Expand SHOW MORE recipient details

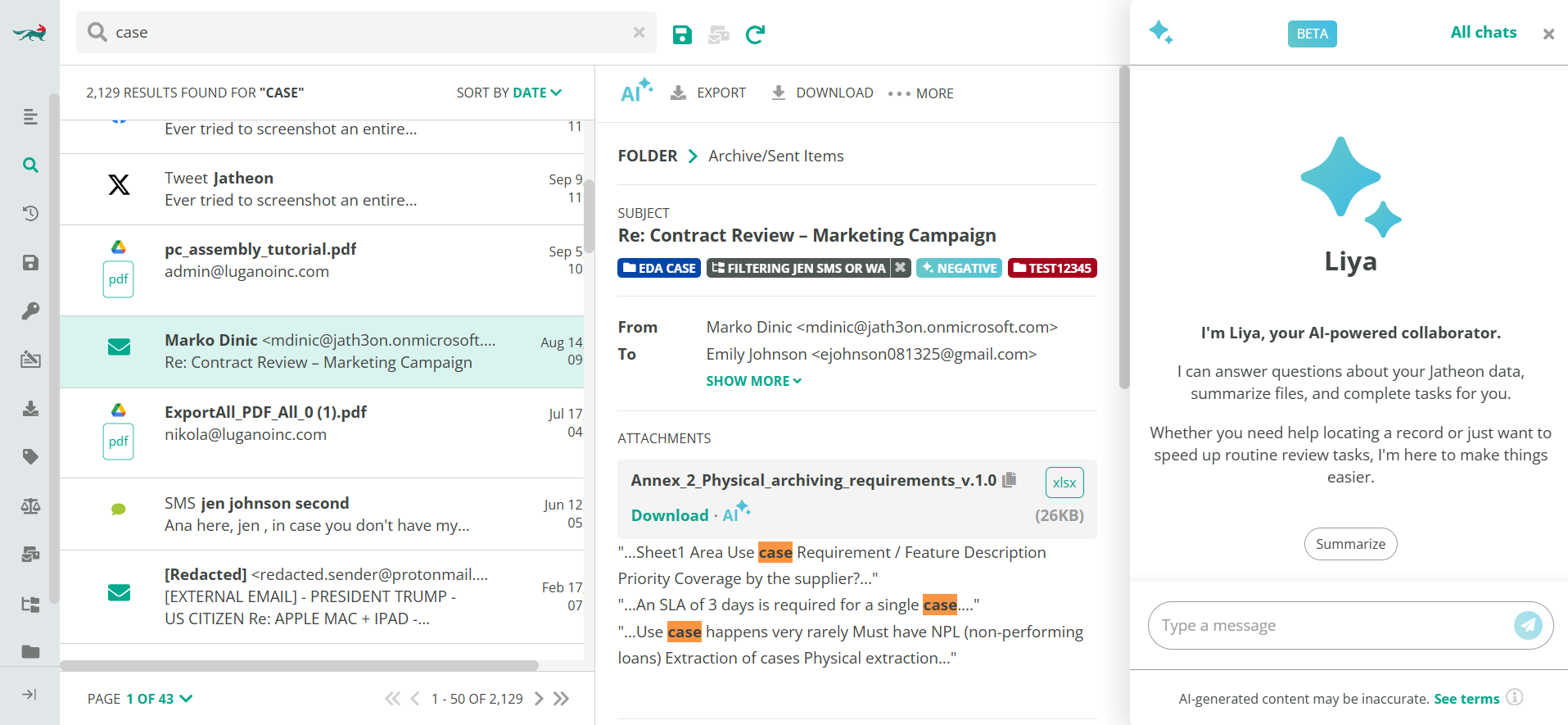point(753,381)
